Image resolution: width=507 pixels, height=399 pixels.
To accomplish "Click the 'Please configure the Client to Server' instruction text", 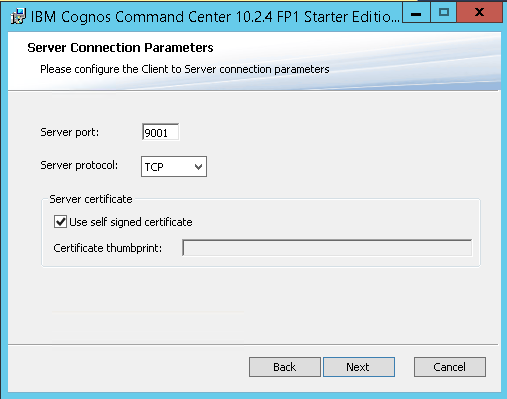I will tap(185, 69).
